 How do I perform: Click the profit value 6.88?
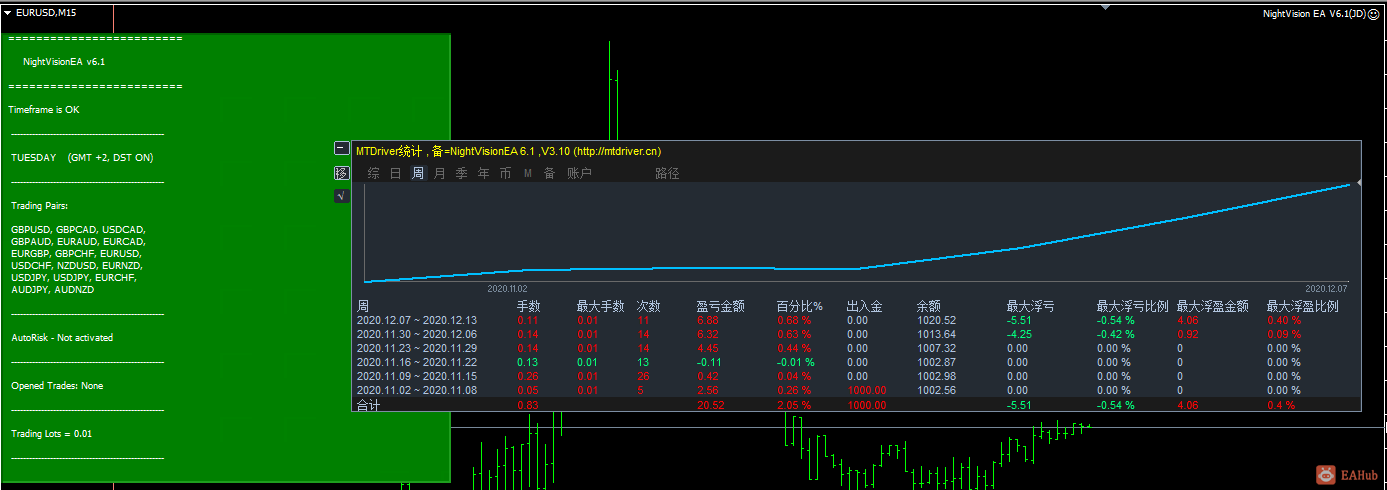click(x=708, y=320)
